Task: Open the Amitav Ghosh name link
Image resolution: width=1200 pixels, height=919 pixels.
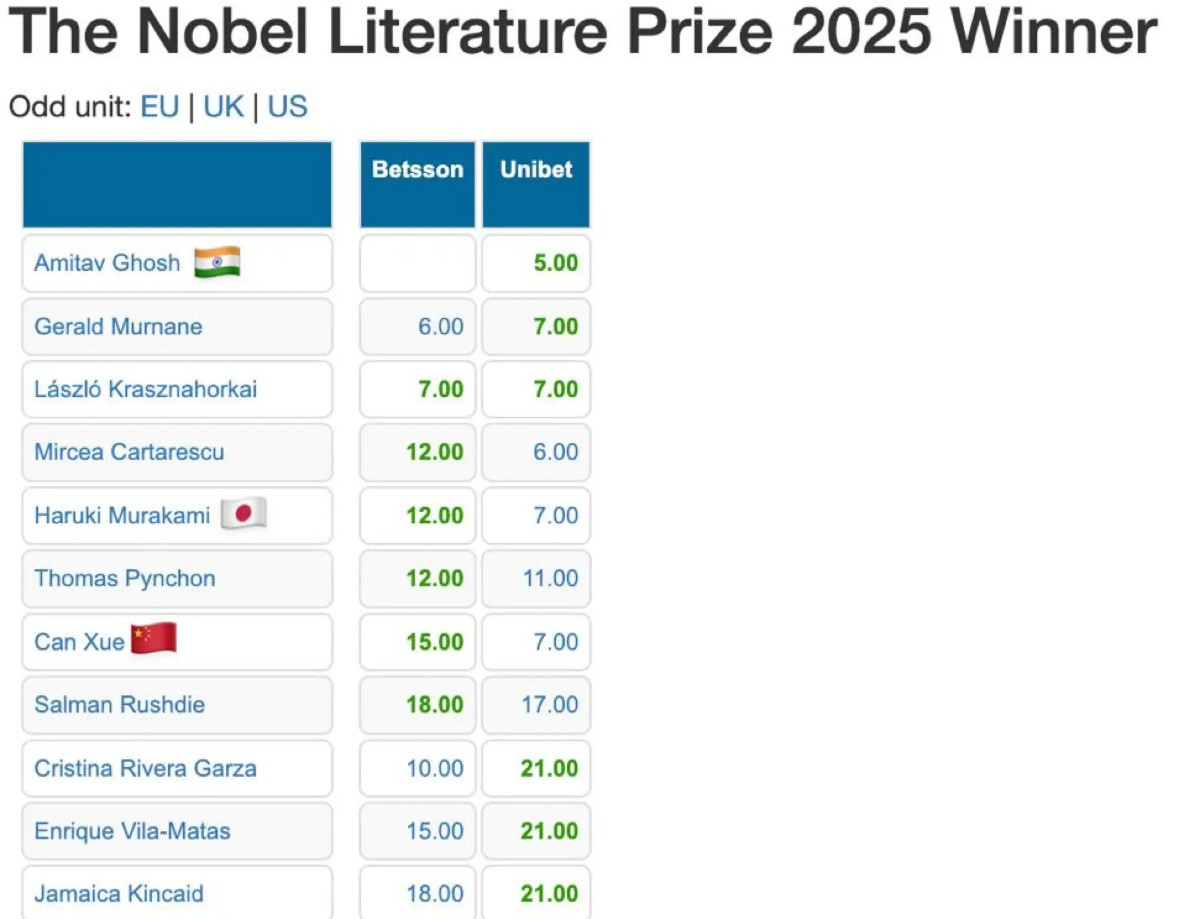Action: (107, 263)
